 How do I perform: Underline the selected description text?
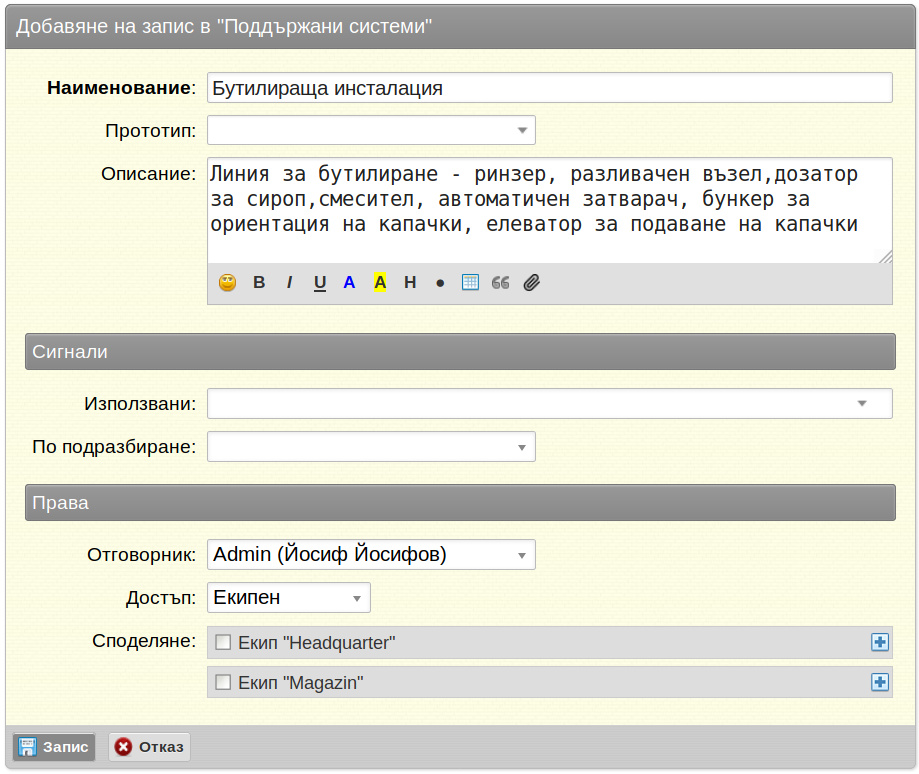(319, 282)
